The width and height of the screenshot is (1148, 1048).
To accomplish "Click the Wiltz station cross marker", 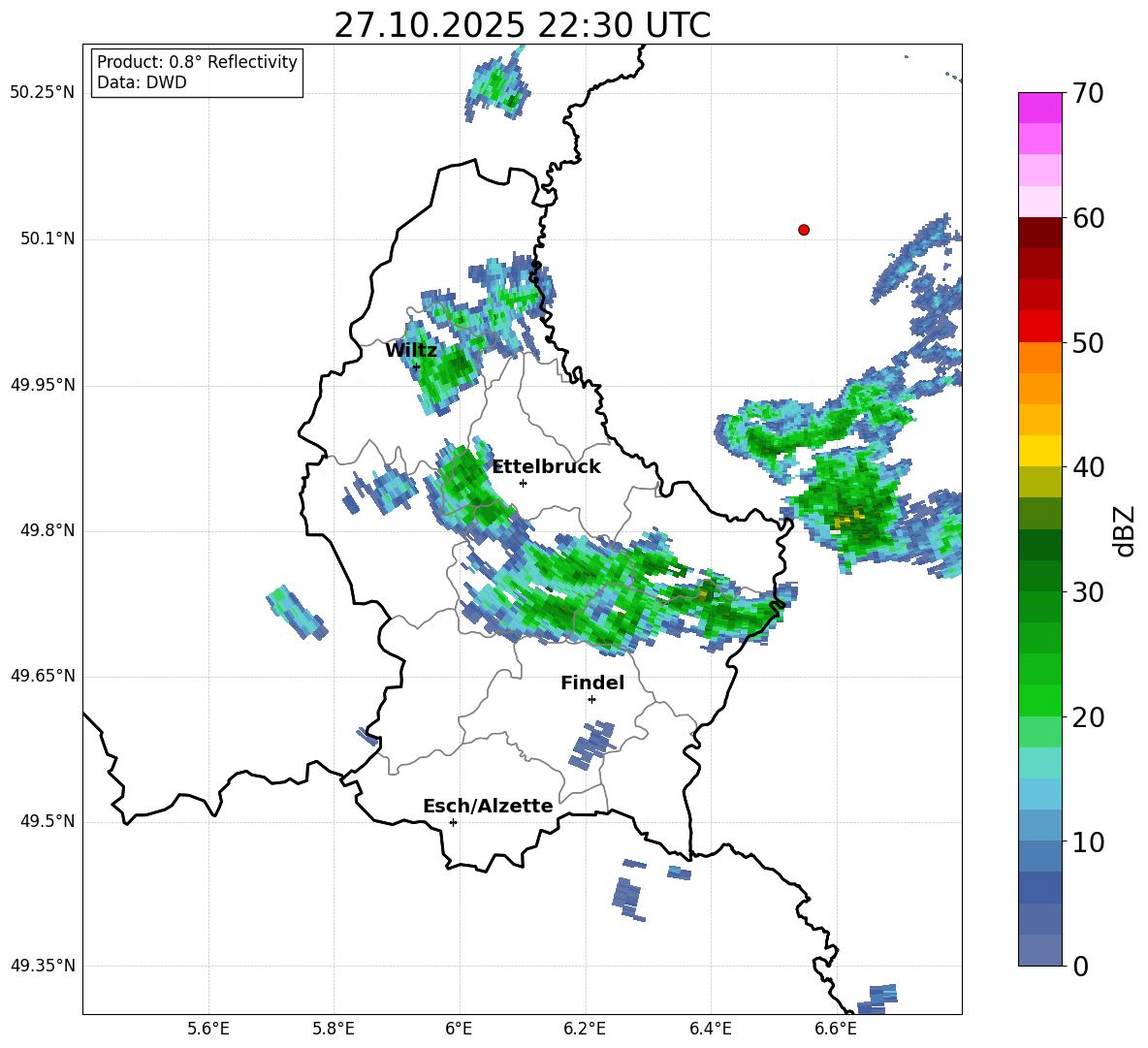I will pyautogui.click(x=416, y=367).
